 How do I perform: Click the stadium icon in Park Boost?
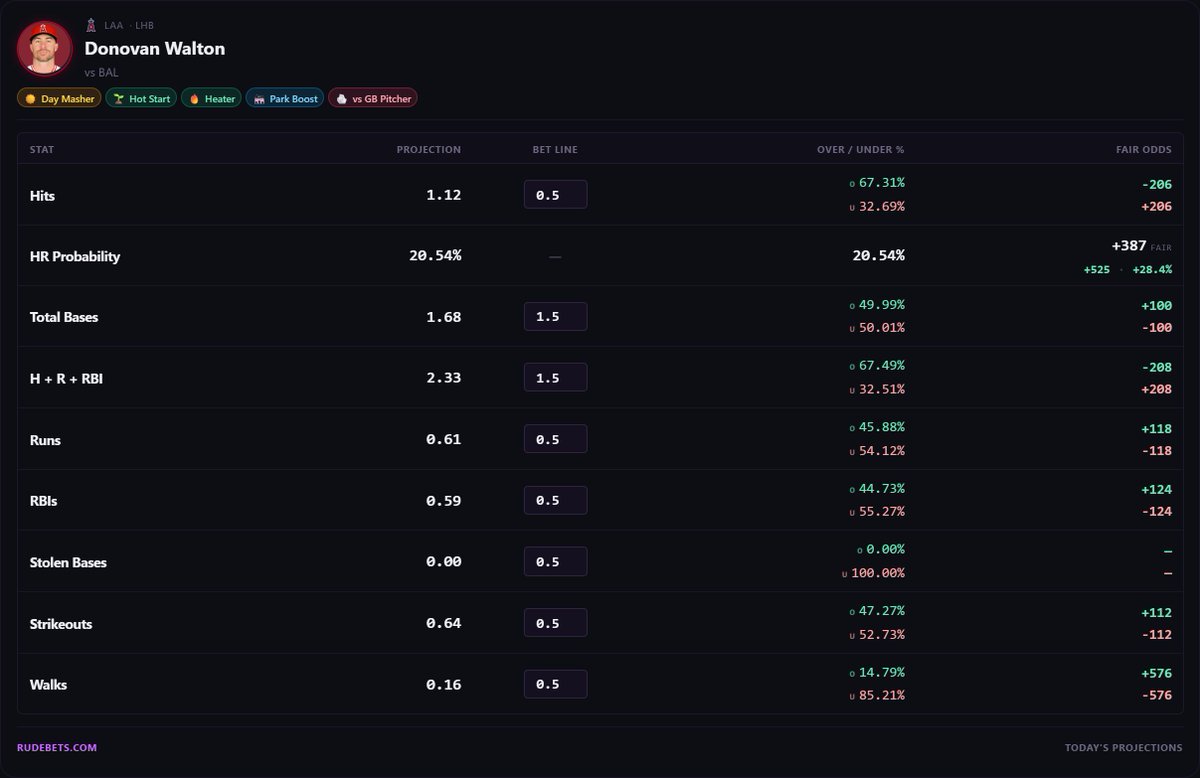(x=260, y=99)
